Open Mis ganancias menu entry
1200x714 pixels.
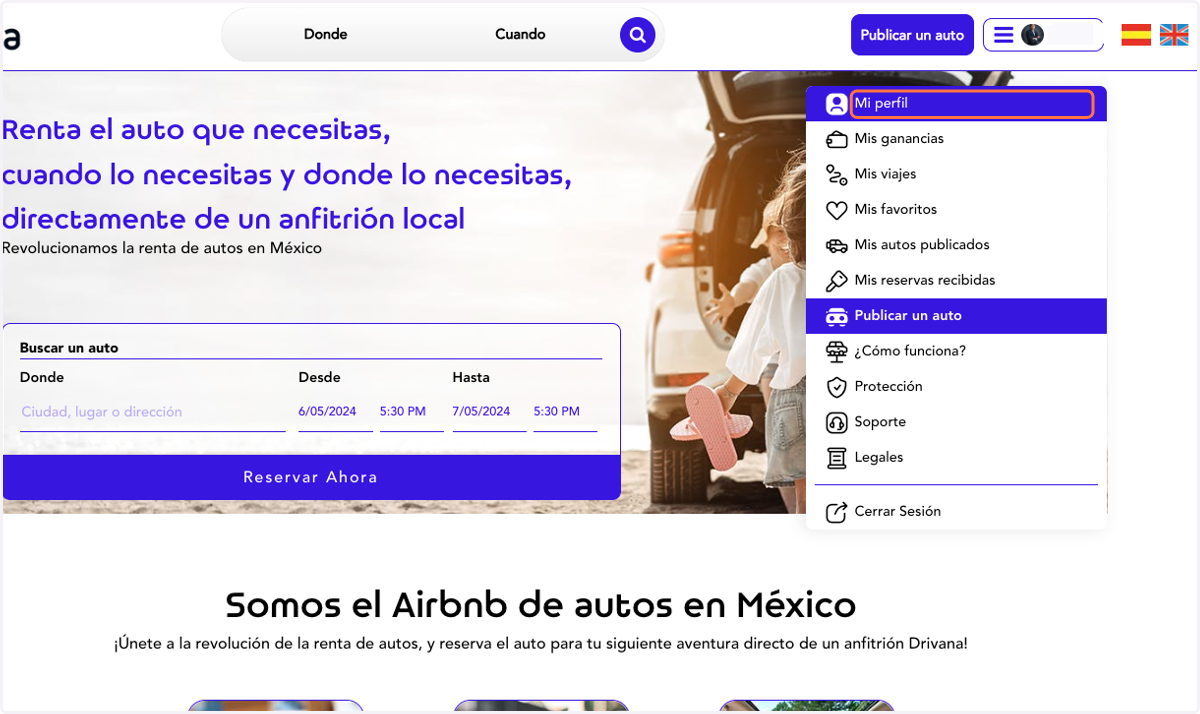pos(956,139)
